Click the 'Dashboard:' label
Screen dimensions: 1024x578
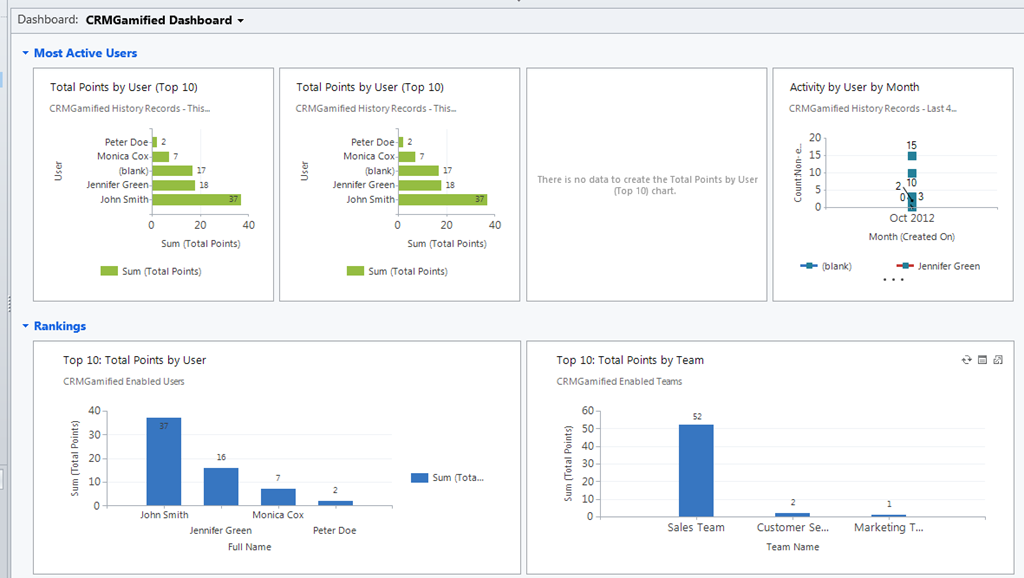tap(48, 20)
